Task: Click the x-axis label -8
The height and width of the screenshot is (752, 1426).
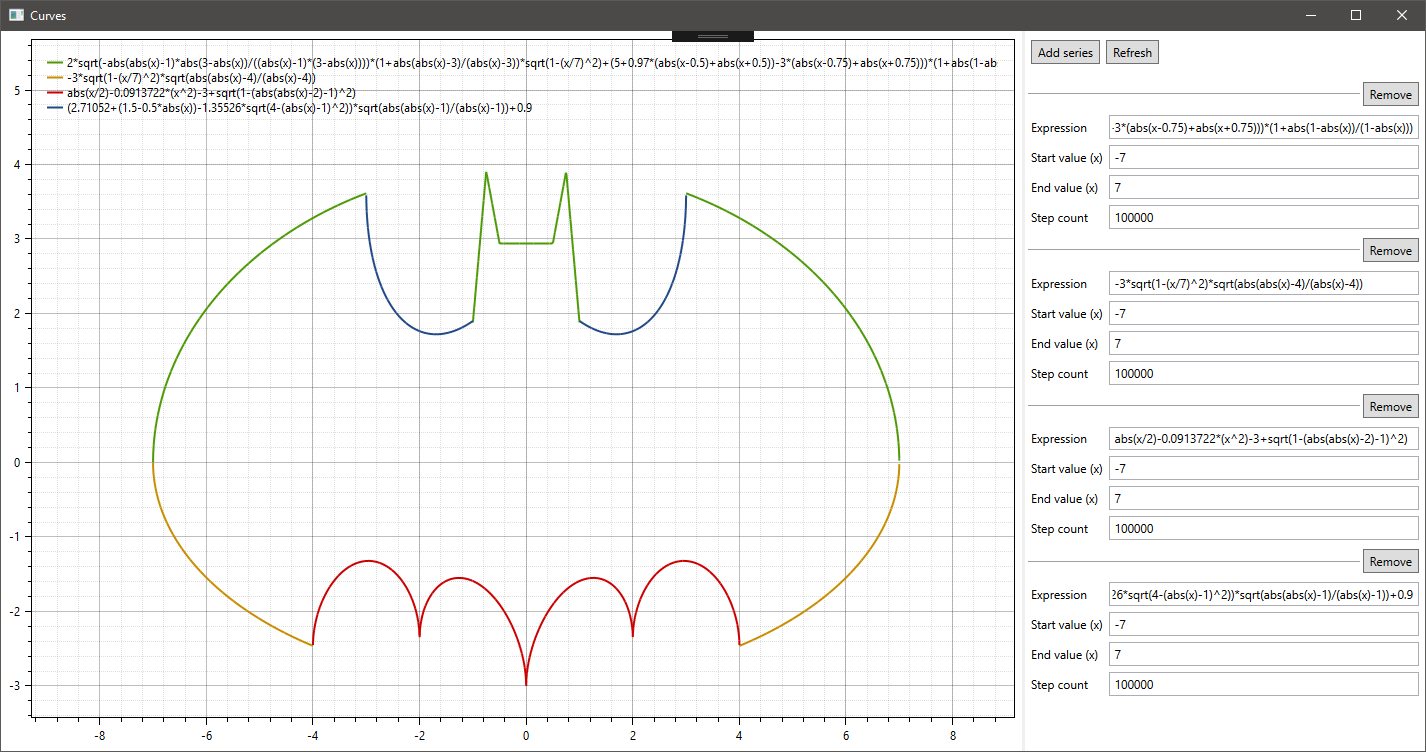Action: coord(99,735)
